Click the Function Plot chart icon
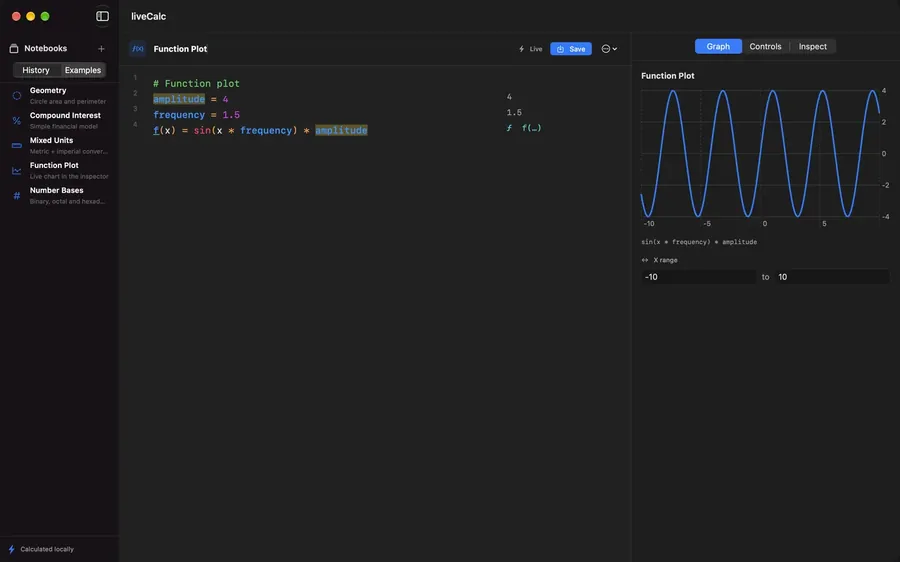Viewport: 900px width, 562px height. coord(17,170)
